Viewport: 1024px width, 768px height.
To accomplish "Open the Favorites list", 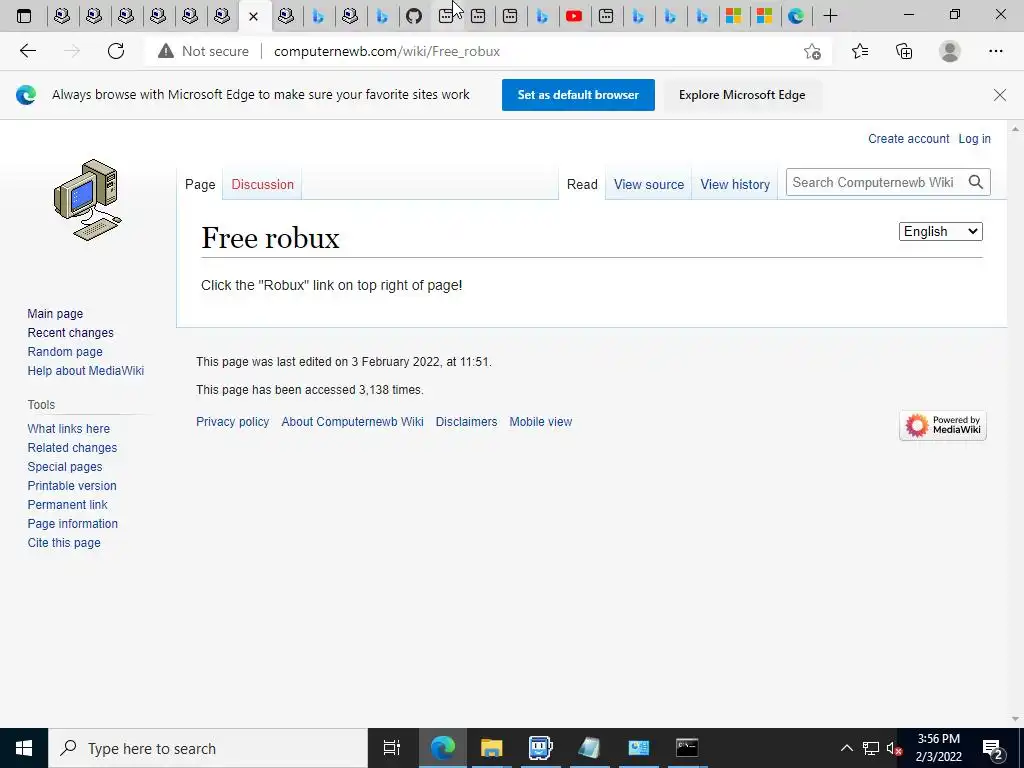I will coord(859,51).
